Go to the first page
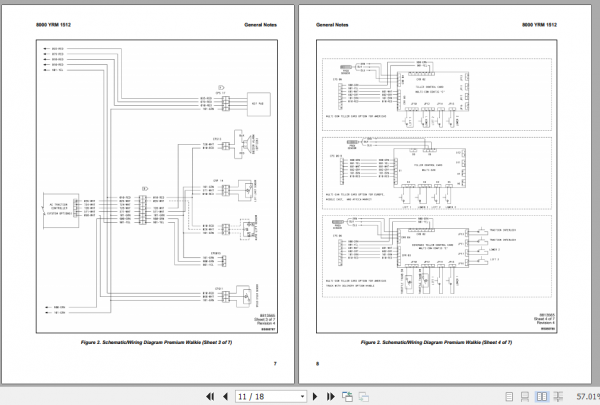The image size is (600, 405). click(x=210, y=397)
